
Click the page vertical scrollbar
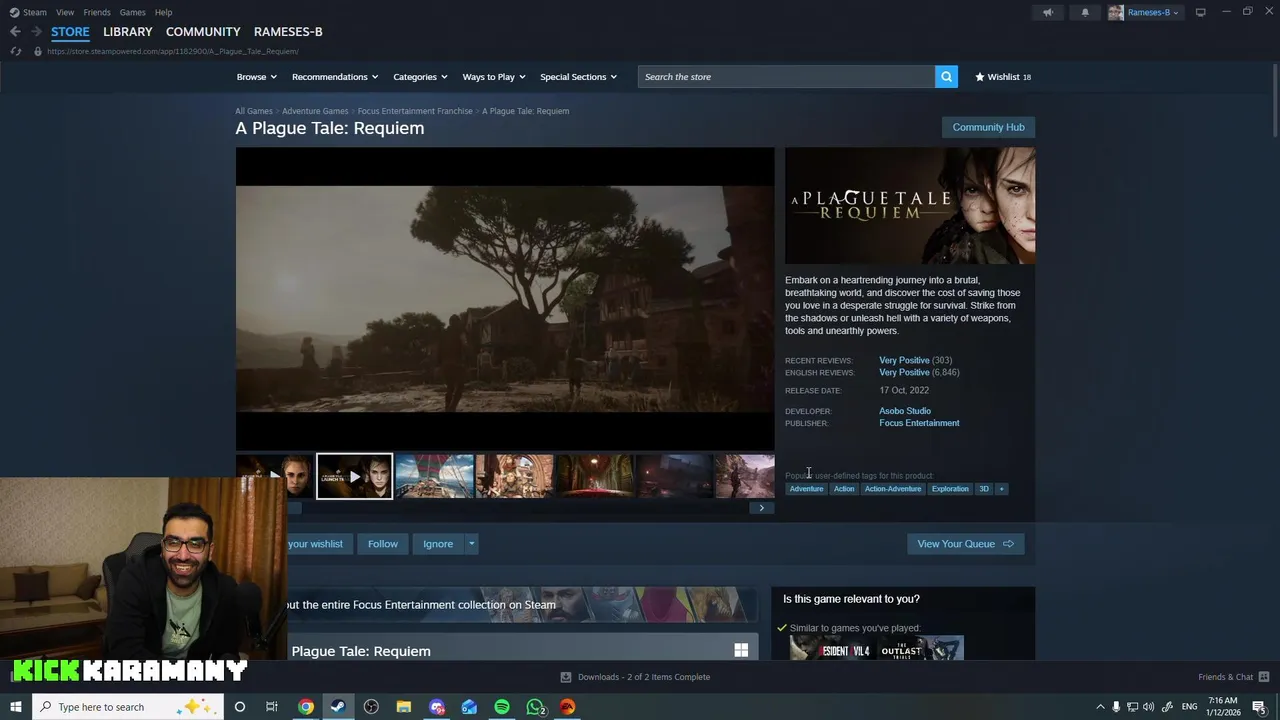tap(1275, 100)
